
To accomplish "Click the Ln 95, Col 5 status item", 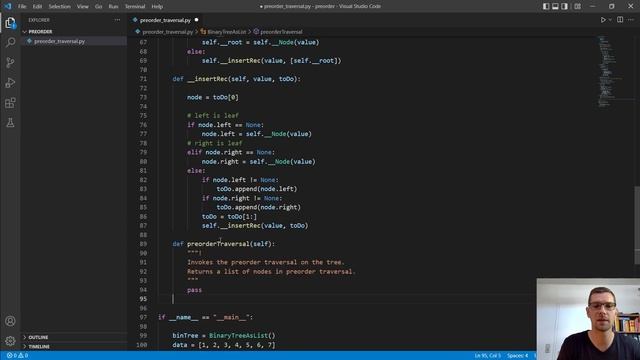I will pyautogui.click(x=487, y=356).
